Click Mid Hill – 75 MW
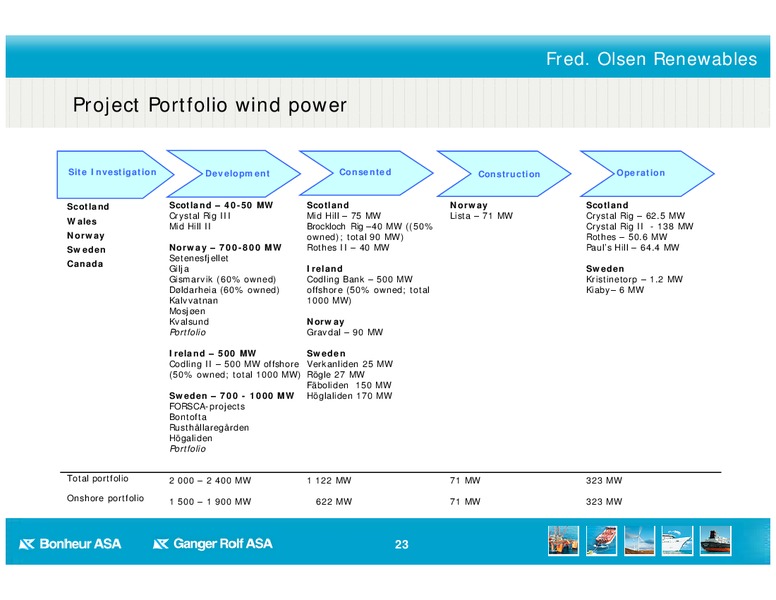This screenshot has height=600, width=776. 344,216
